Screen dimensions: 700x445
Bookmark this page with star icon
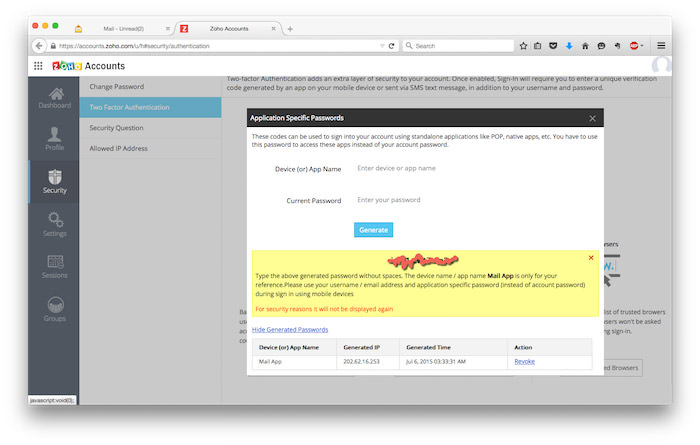tap(523, 46)
